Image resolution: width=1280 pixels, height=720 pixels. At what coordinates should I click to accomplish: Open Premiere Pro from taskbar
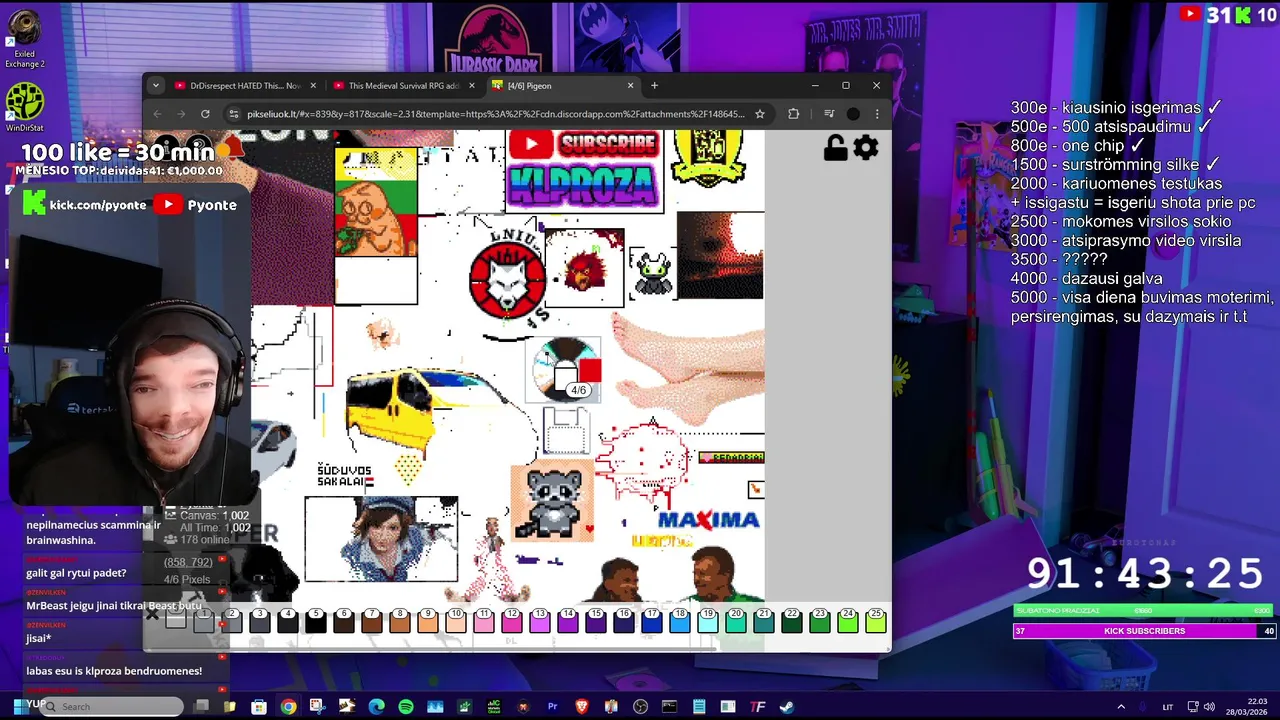[552, 707]
